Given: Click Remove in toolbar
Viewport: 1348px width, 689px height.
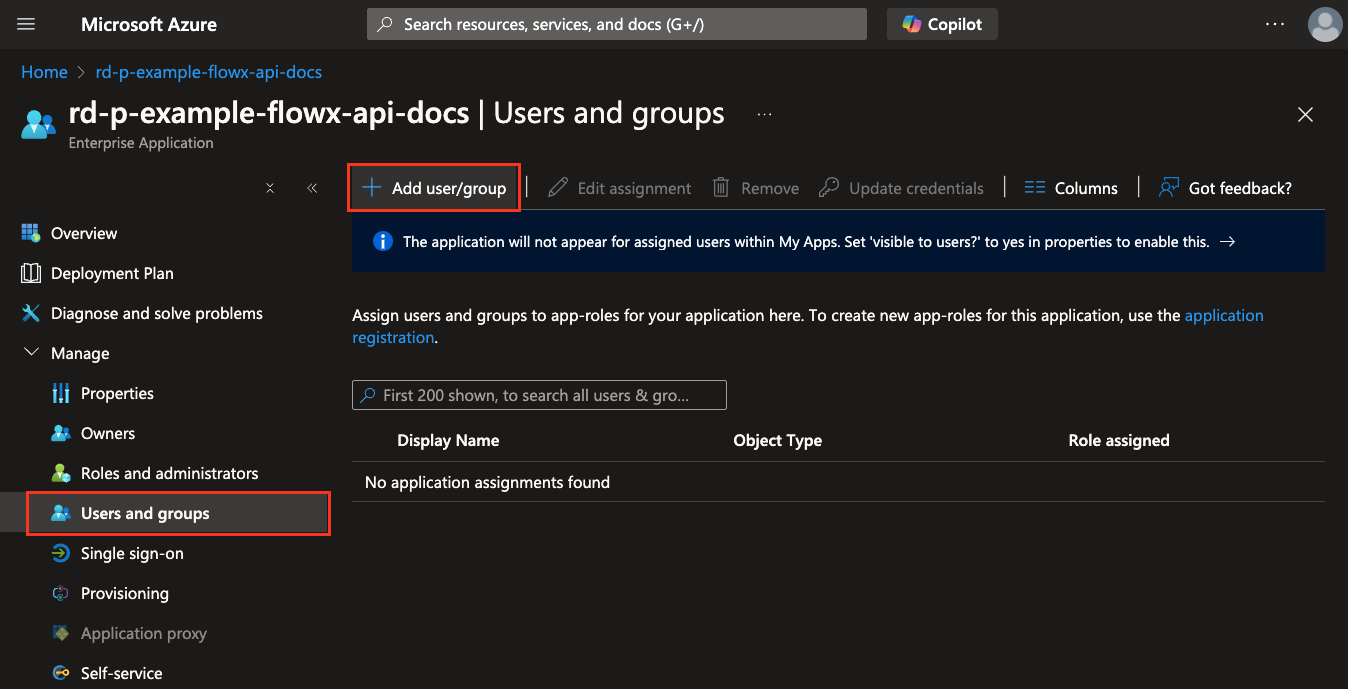Looking at the screenshot, I should (755, 188).
